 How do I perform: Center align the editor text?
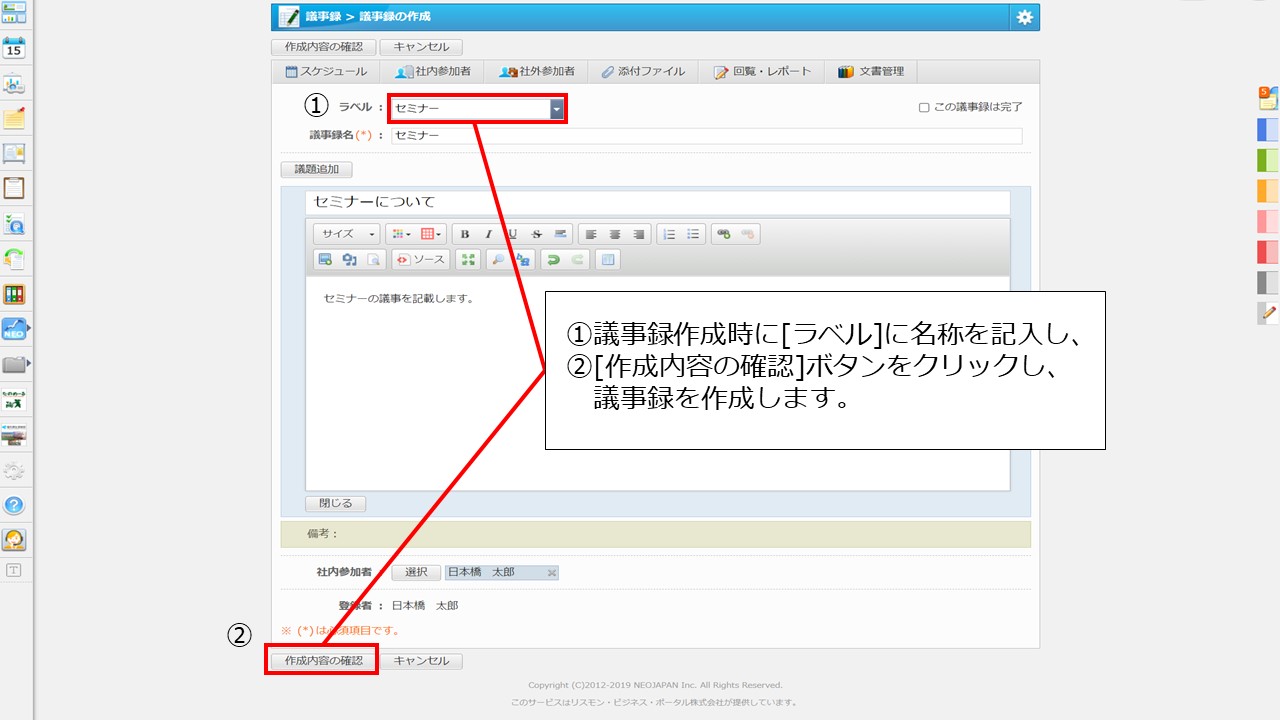tap(615, 234)
